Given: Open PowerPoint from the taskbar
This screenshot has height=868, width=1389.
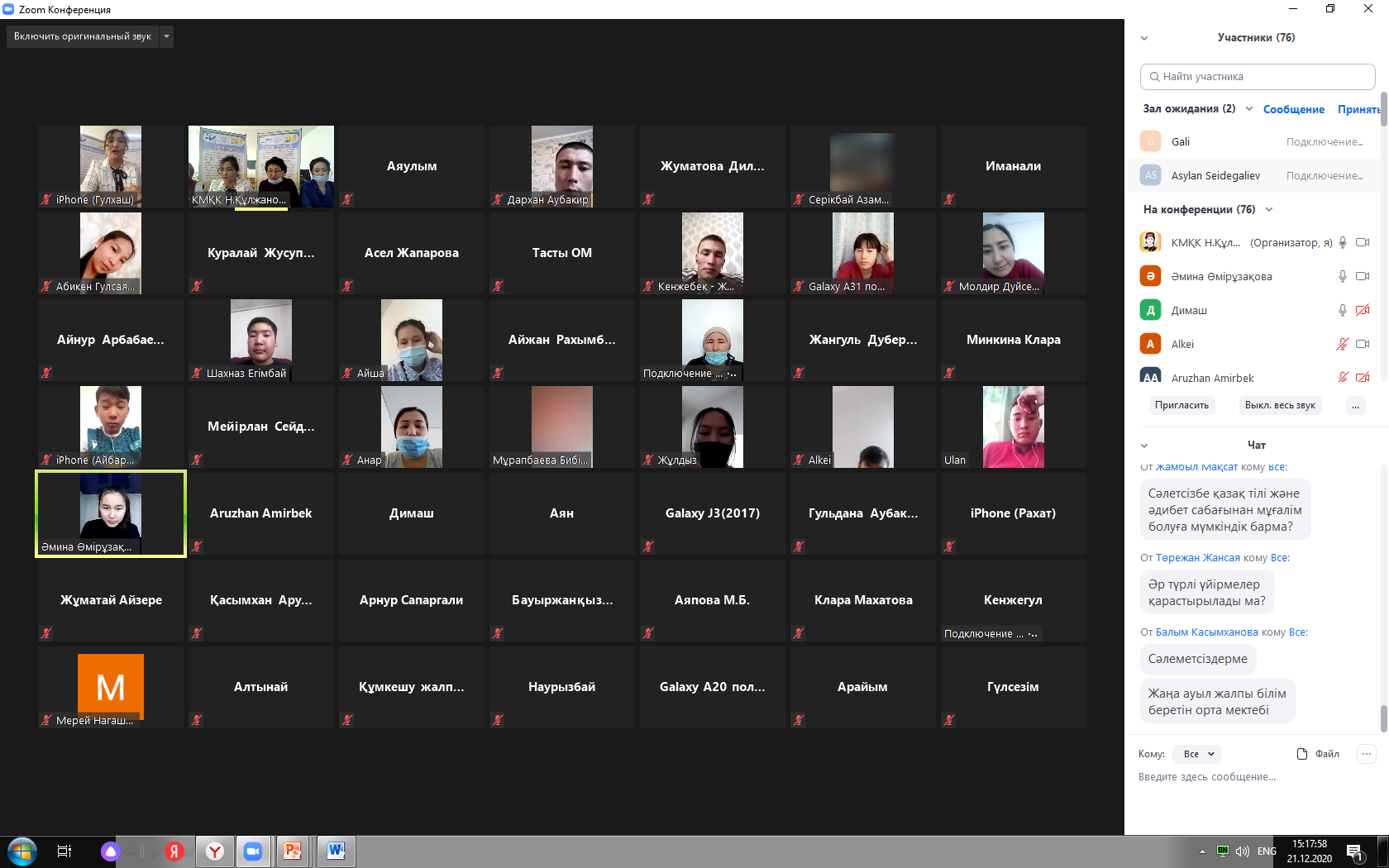Looking at the screenshot, I should tap(292, 851).
